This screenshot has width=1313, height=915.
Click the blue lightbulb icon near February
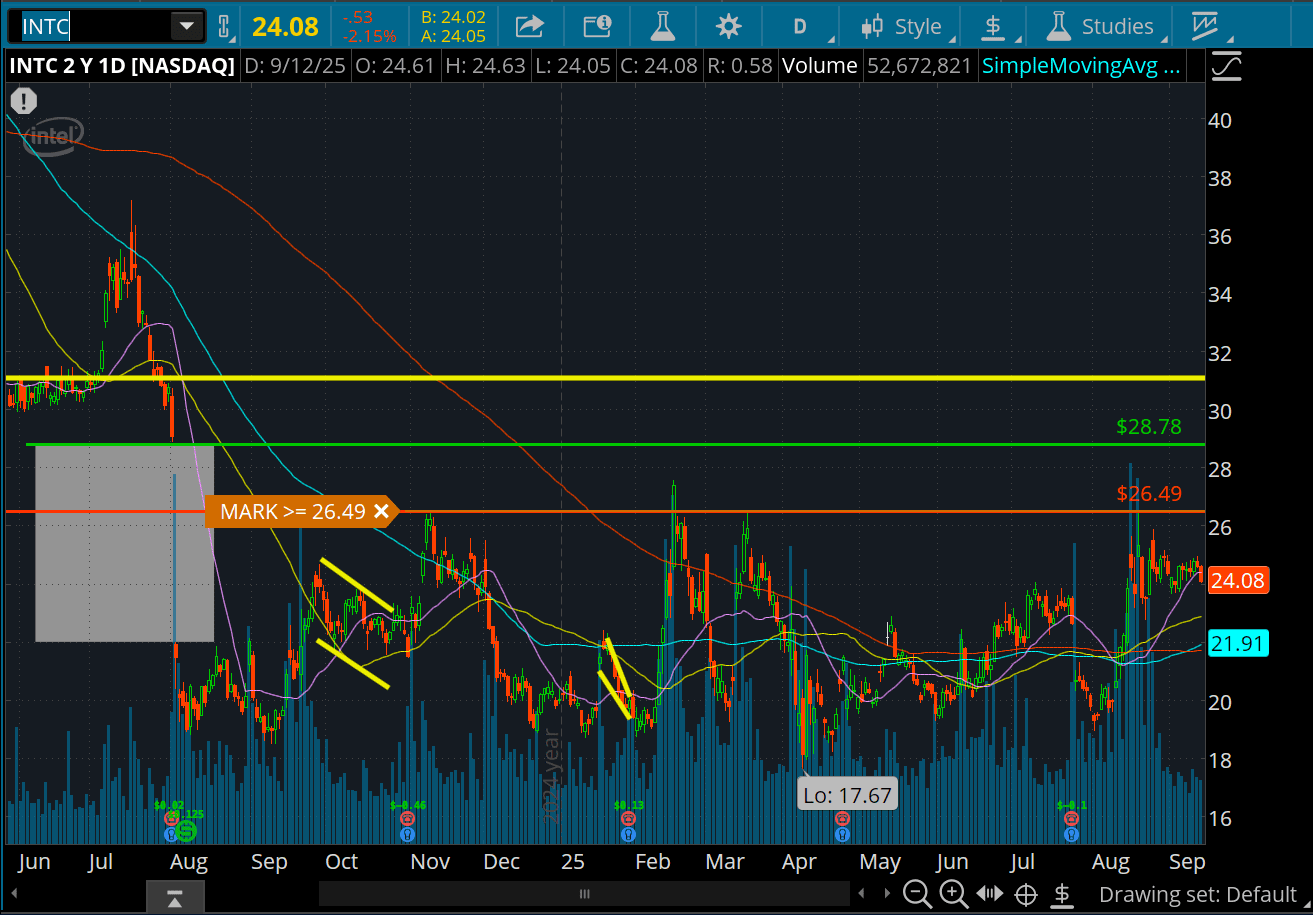(x=627, y=834)
